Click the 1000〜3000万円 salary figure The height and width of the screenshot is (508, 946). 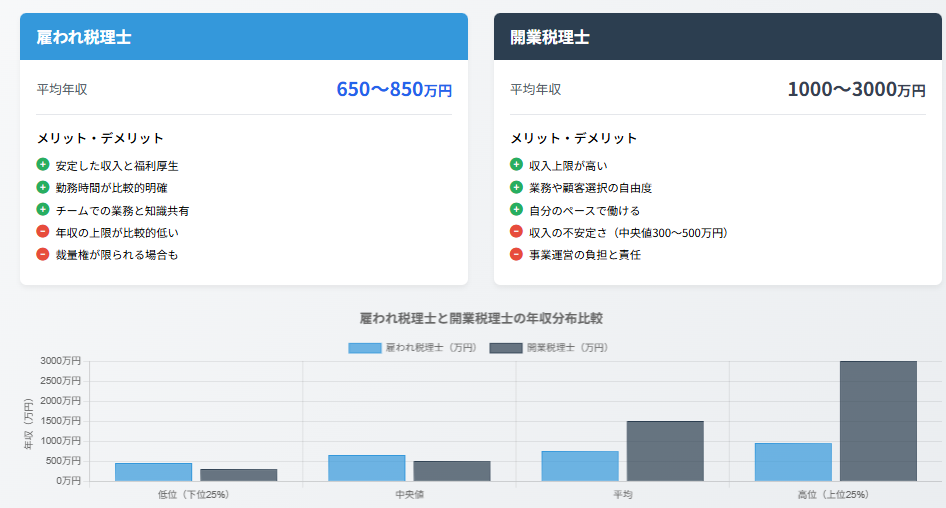click(856, 89)
